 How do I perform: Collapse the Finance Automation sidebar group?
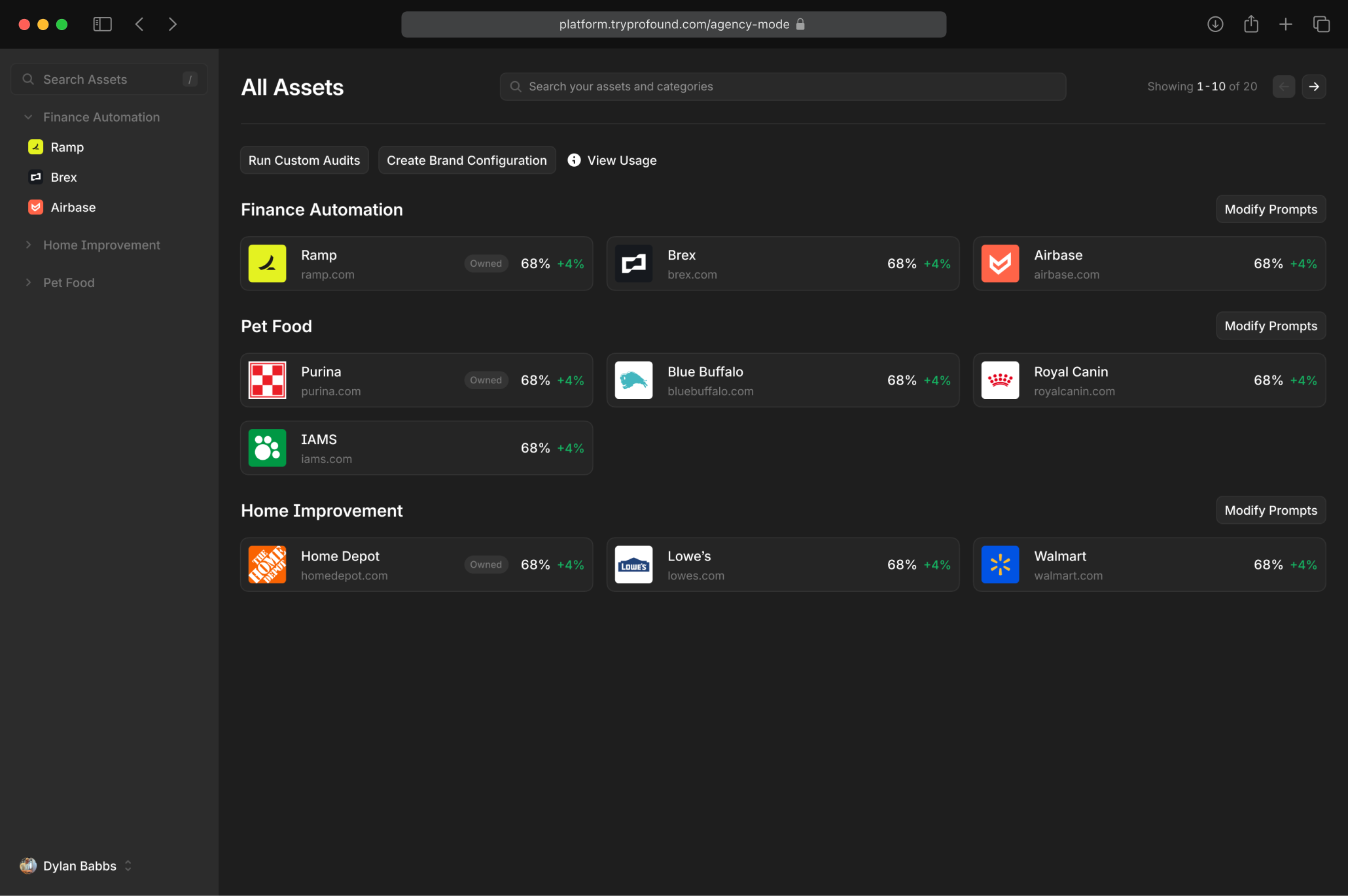pos(28,117)
